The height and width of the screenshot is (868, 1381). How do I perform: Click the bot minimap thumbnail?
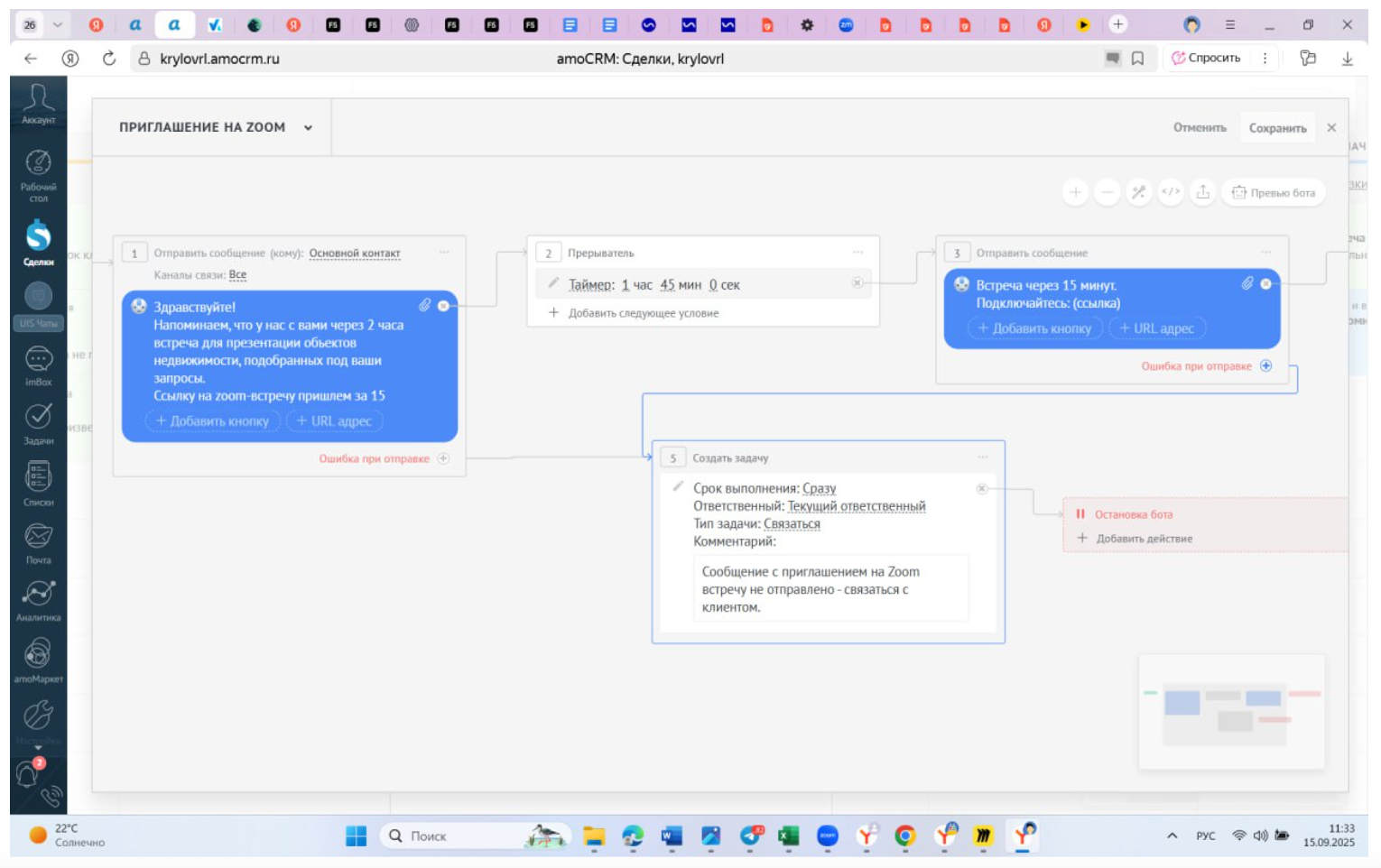point(1231,712)
